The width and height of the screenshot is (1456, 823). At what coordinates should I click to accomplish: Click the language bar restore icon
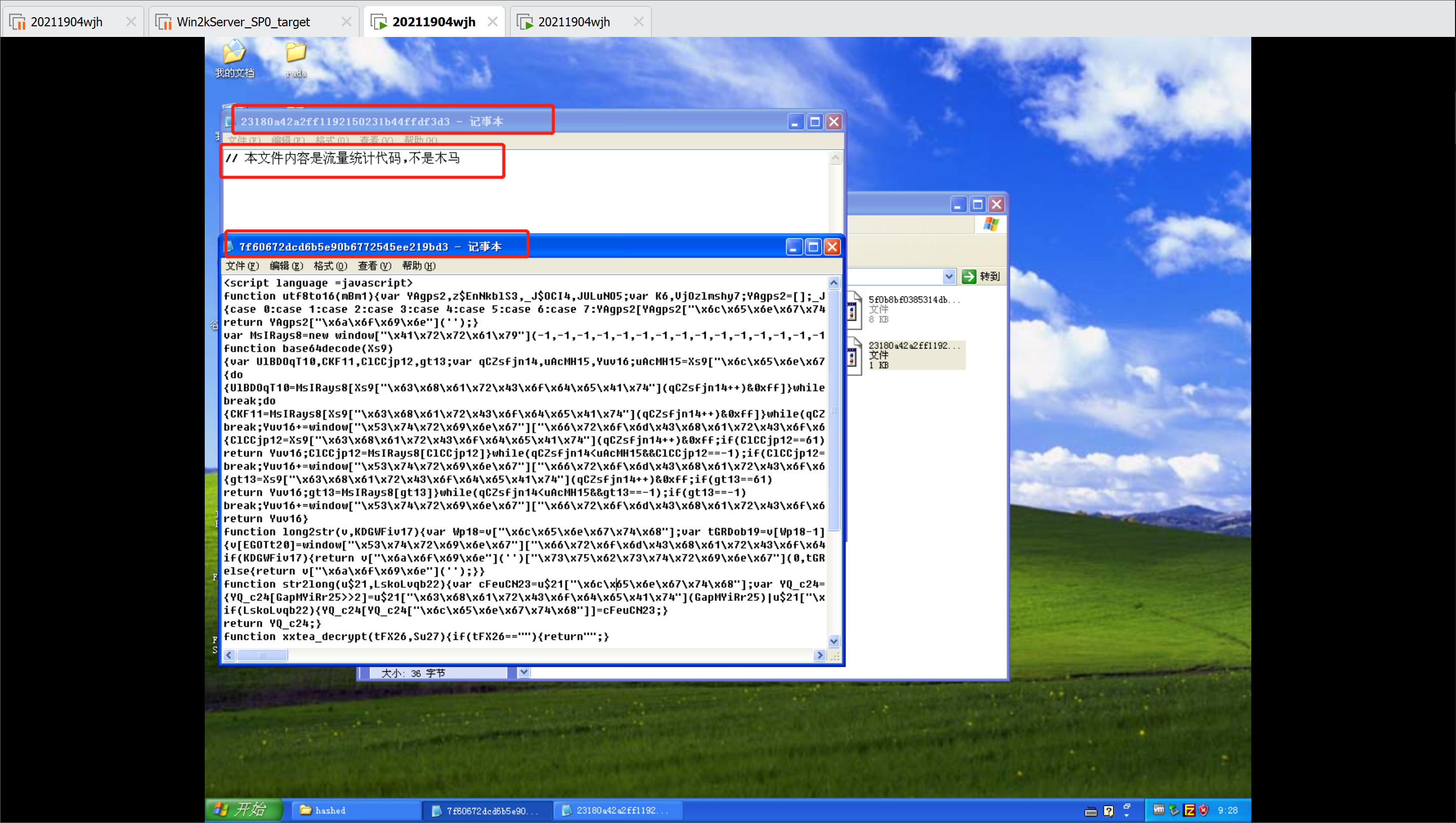[x=1126, y=807]
